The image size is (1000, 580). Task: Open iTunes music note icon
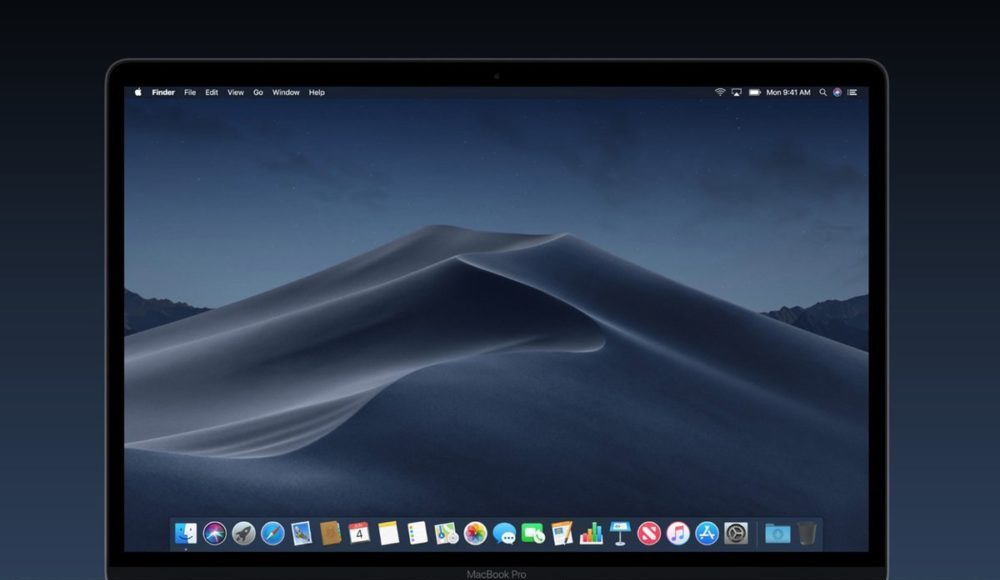point(678,533)
